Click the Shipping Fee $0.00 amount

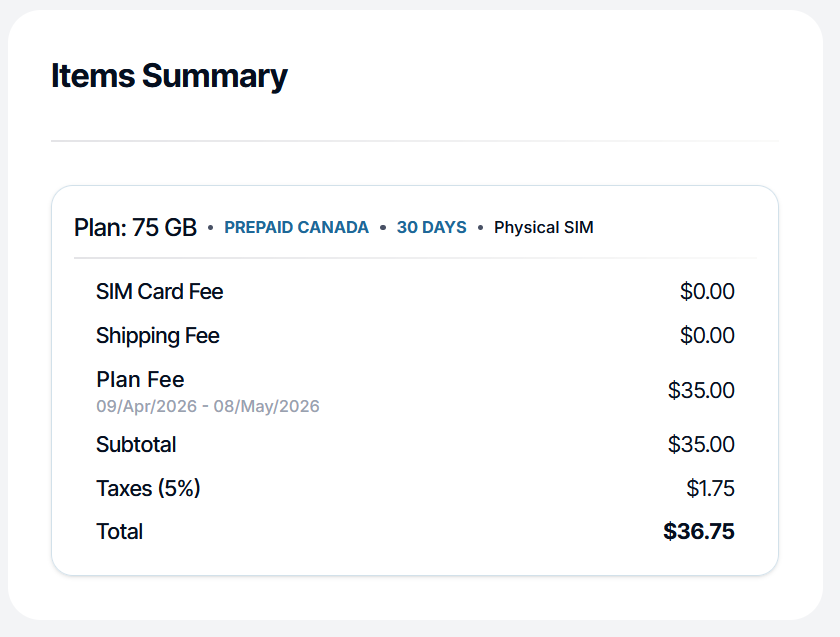tap(707, 336)
